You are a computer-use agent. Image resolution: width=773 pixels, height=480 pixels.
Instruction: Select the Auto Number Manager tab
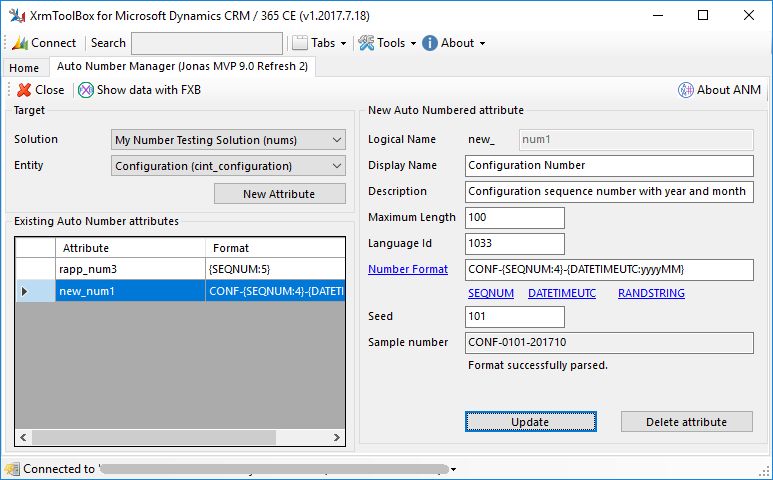point(182,67)
